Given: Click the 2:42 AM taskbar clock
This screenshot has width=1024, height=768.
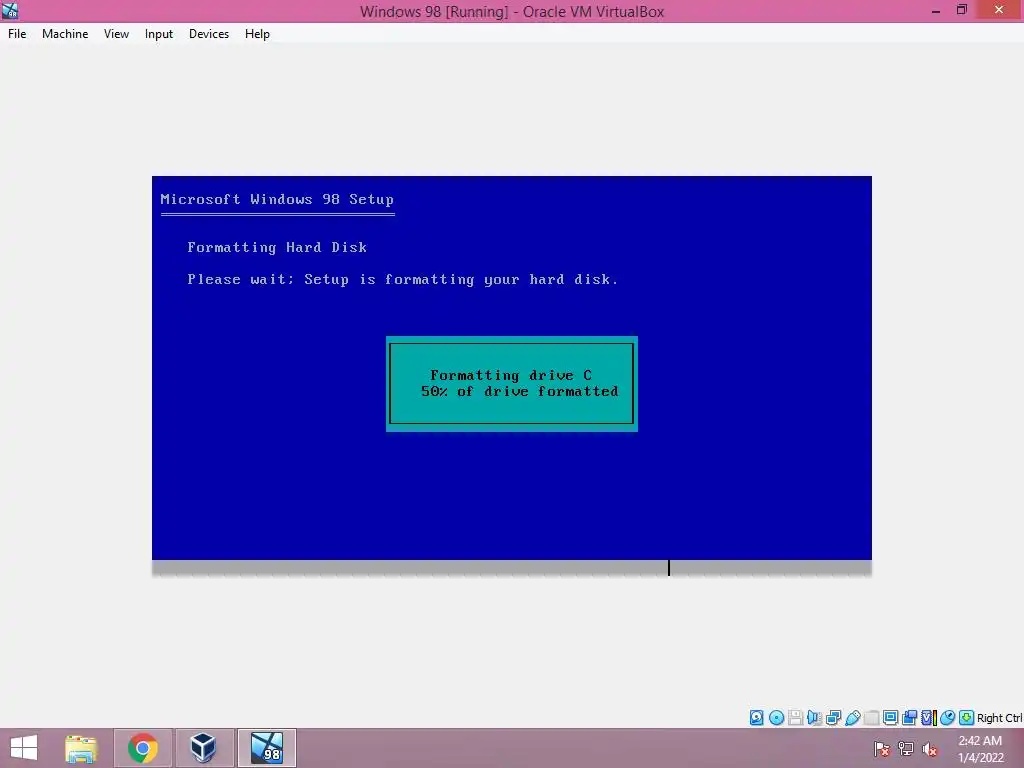Looking at the screenshot, I should pyautogui.click(x=980, y=741).
